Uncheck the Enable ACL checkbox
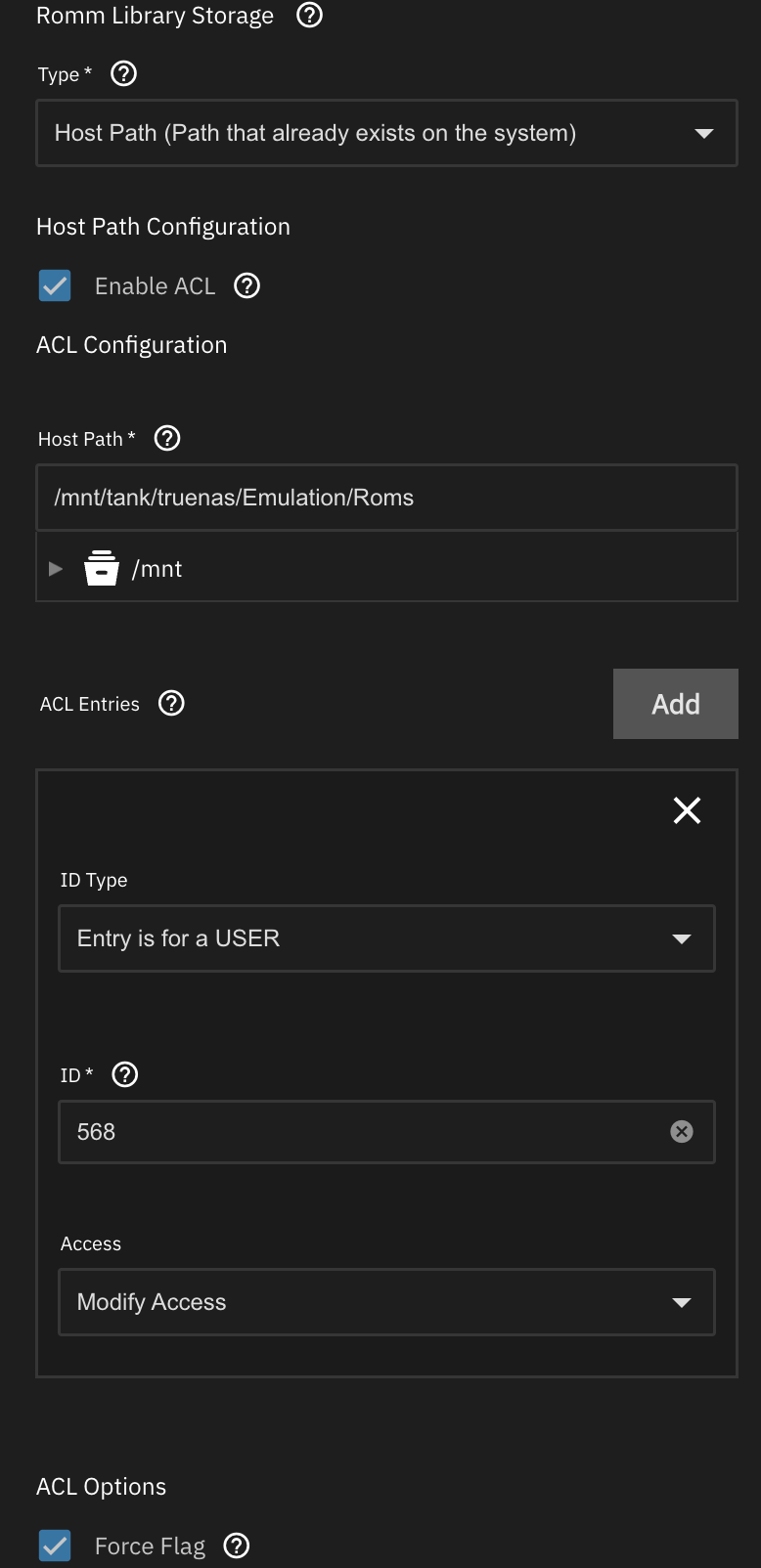This screenshot has height=1568, width=761. pos(55,285)
